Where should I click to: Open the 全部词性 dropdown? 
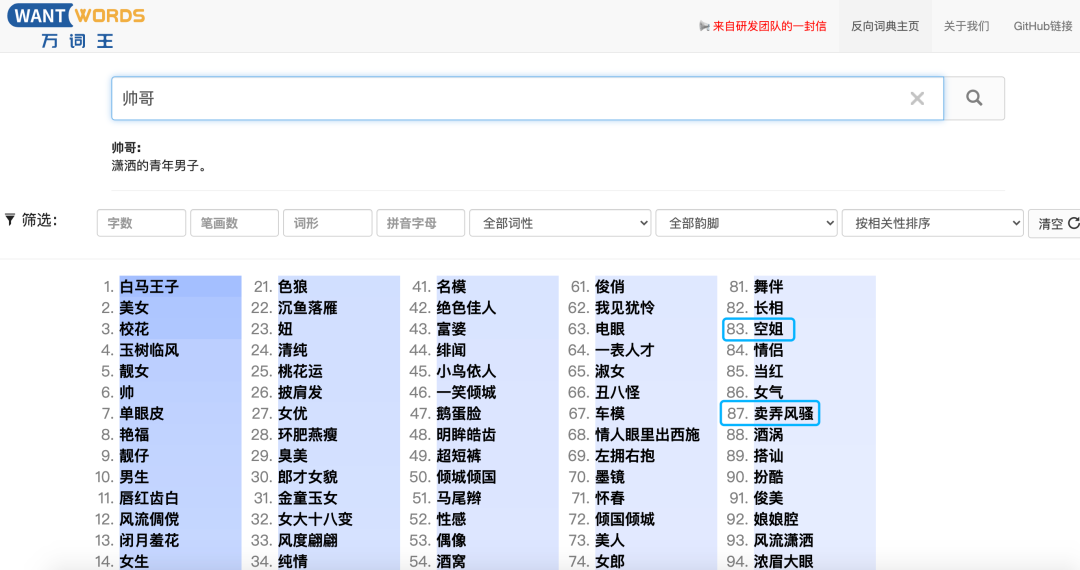[560, 223]
